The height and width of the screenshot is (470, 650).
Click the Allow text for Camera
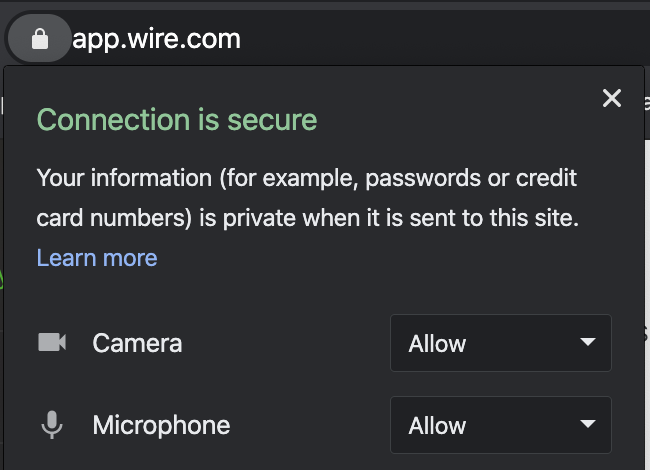pyautogui.click(x=437, y=344)
